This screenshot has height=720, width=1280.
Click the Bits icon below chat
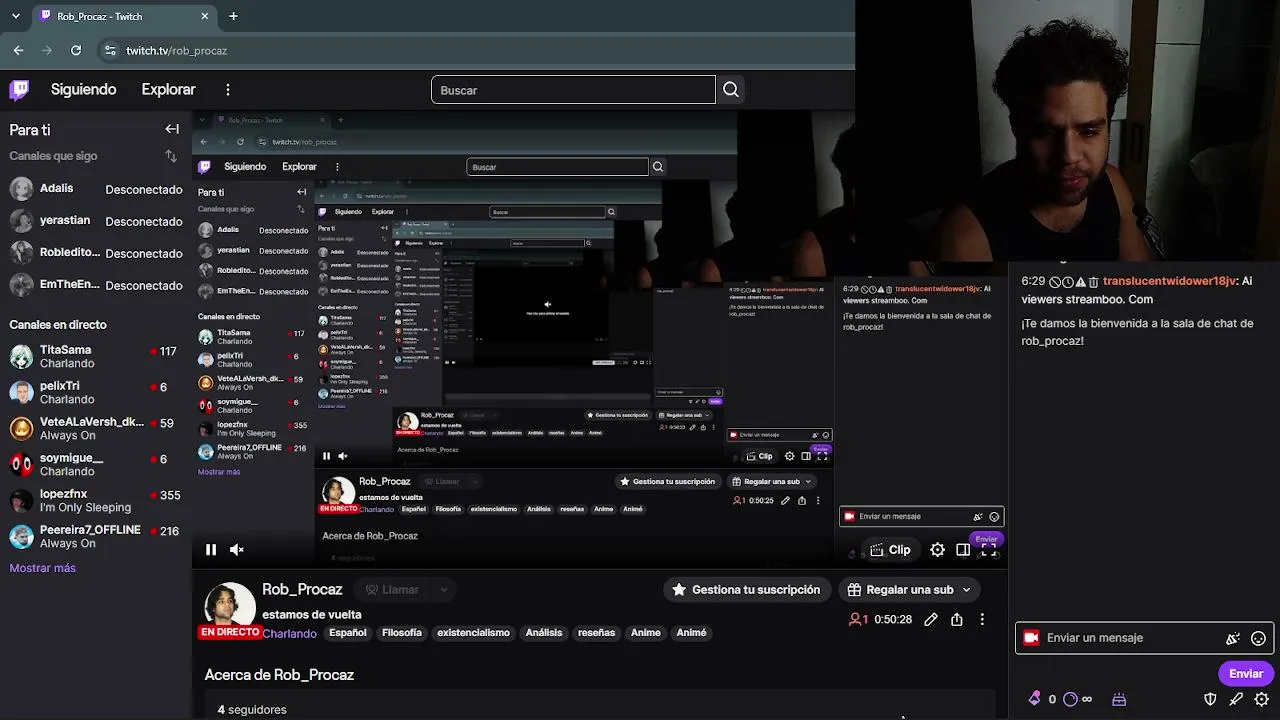pyautogui.click(x=1034, y=699)
